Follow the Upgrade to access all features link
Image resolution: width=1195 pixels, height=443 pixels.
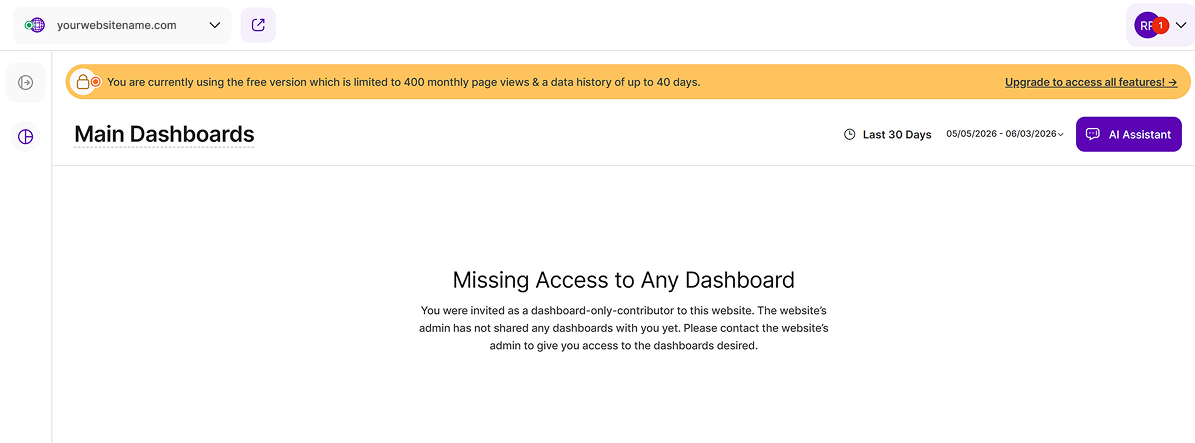(x=1091, y=82)
